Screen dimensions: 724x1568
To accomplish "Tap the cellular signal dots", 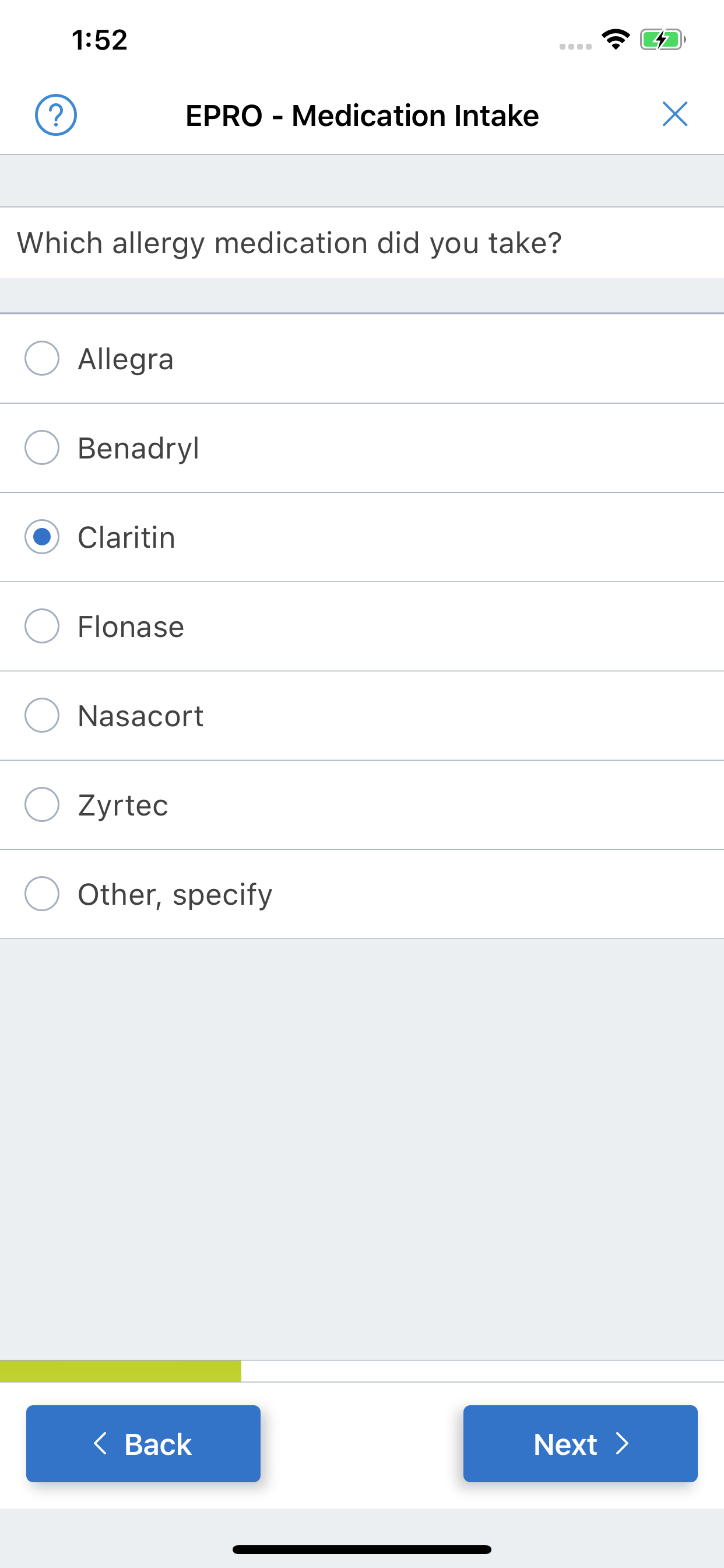I will tap(575, 46).
